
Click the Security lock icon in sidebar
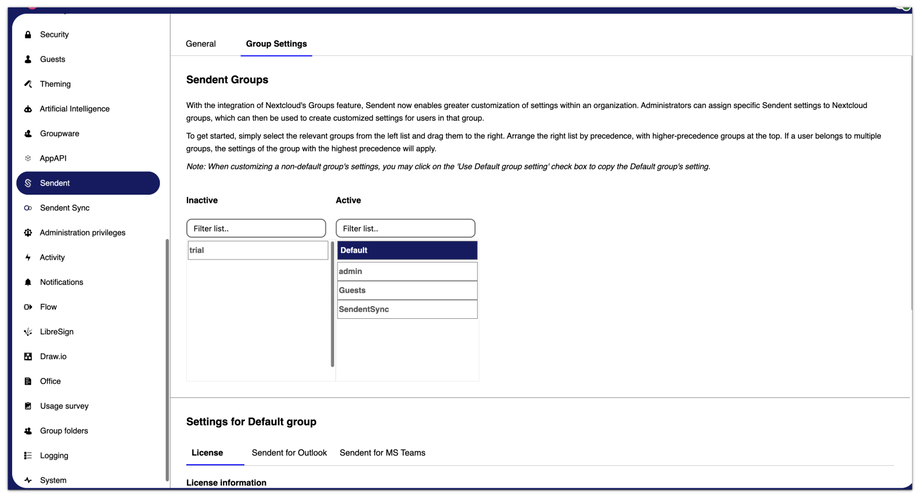pos(28,35)
